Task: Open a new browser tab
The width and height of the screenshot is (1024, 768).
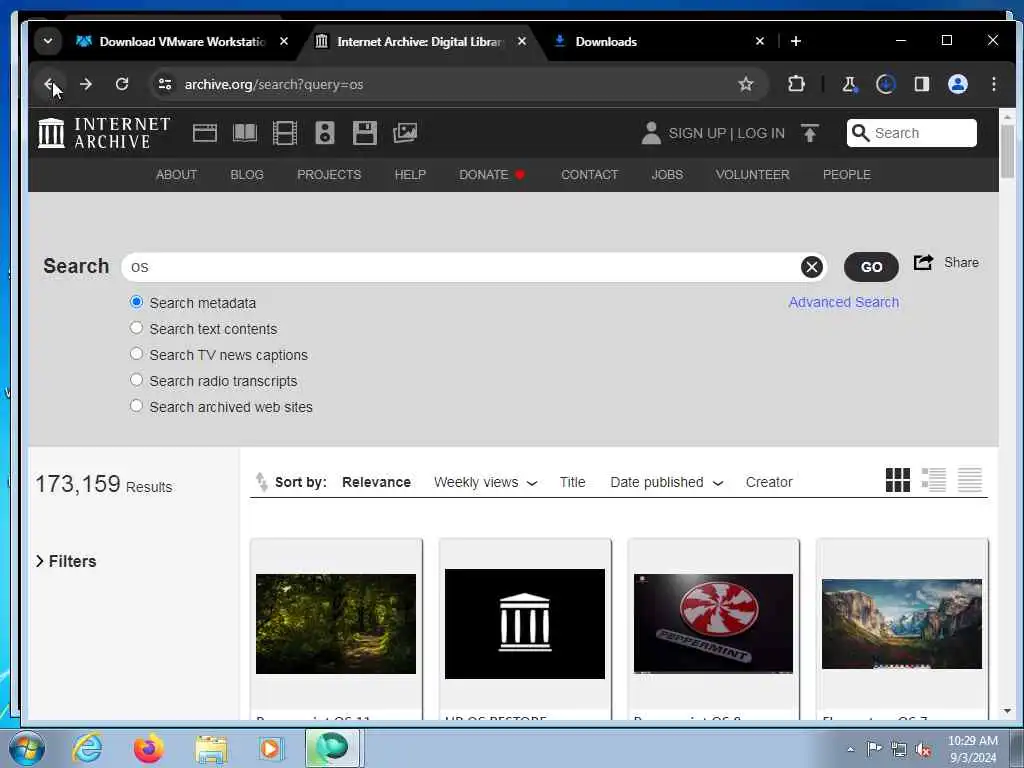Action: click(795, 41)
